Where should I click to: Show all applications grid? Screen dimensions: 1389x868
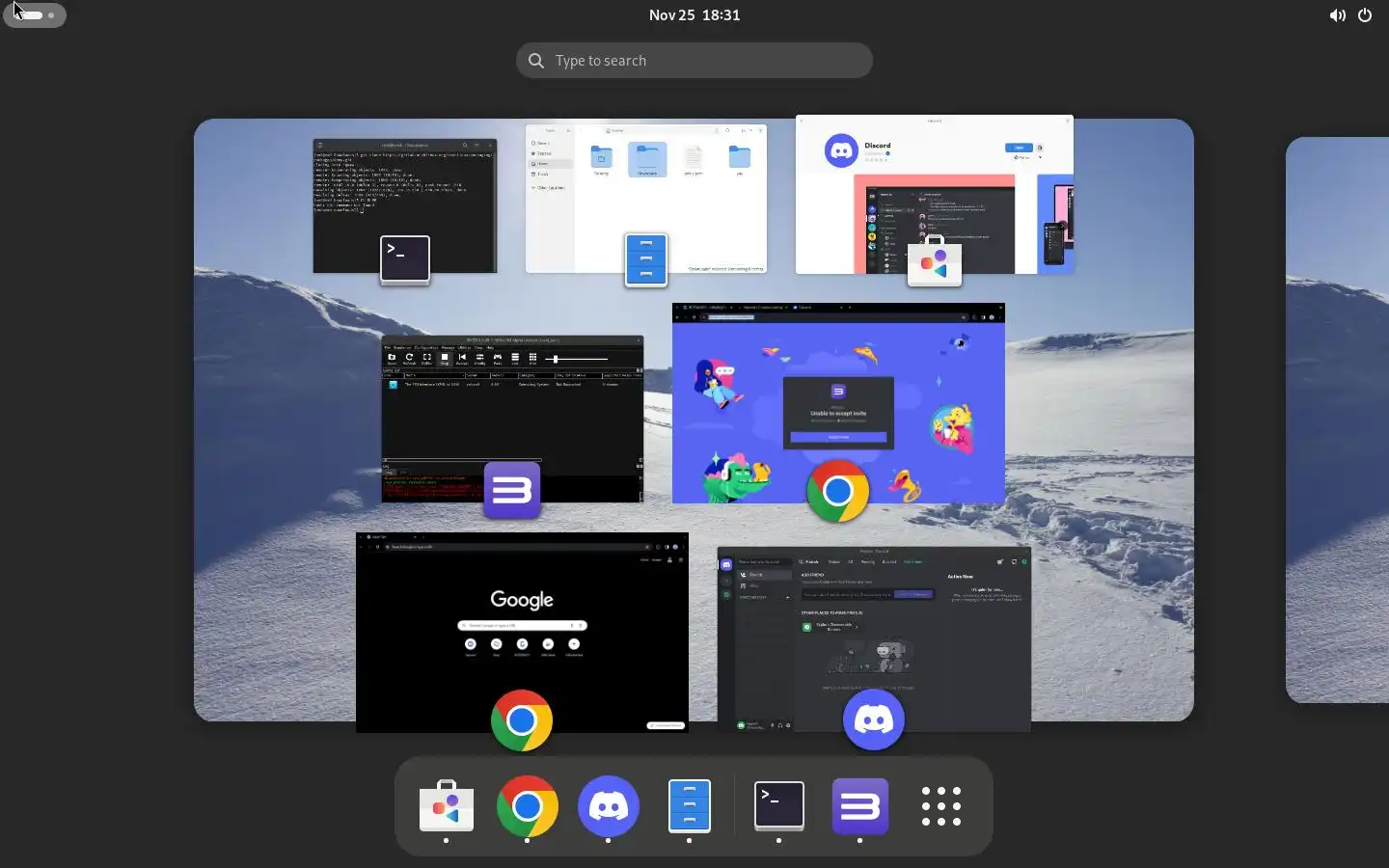pos(941,806)
